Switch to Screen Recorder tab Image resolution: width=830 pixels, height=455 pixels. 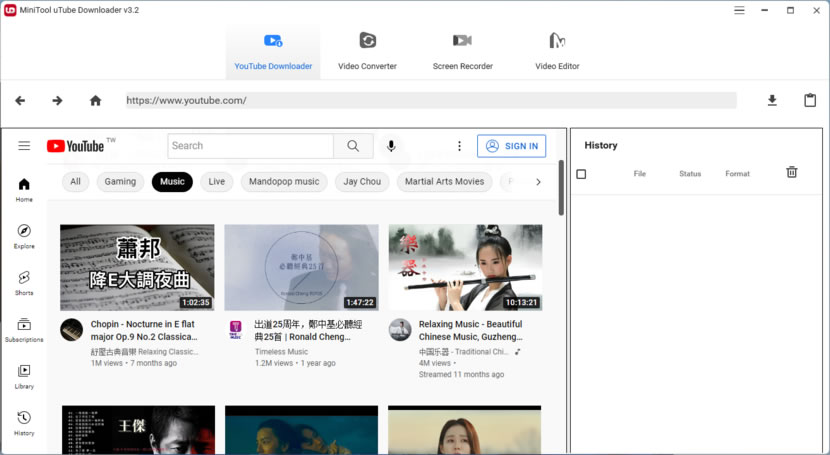(x=463, y=51)
